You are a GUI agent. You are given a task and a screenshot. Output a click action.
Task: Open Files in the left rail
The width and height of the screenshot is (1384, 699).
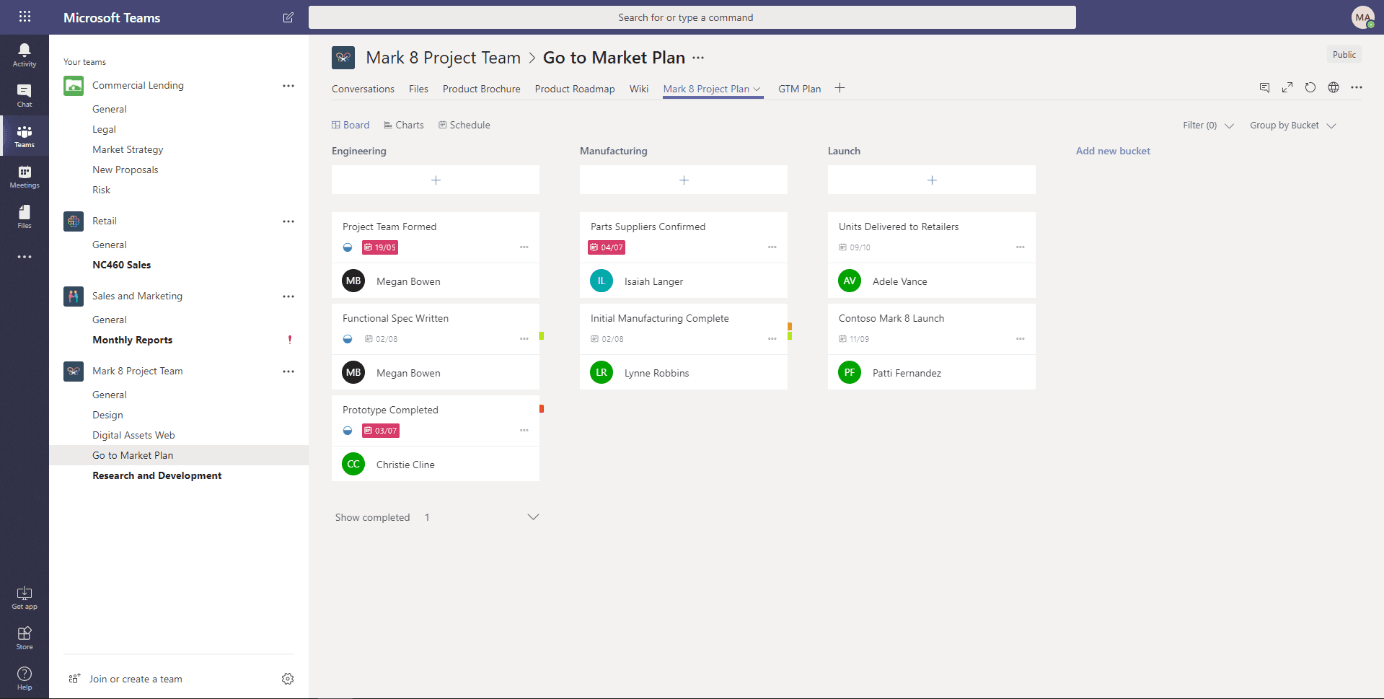click(x=24, y=217)
